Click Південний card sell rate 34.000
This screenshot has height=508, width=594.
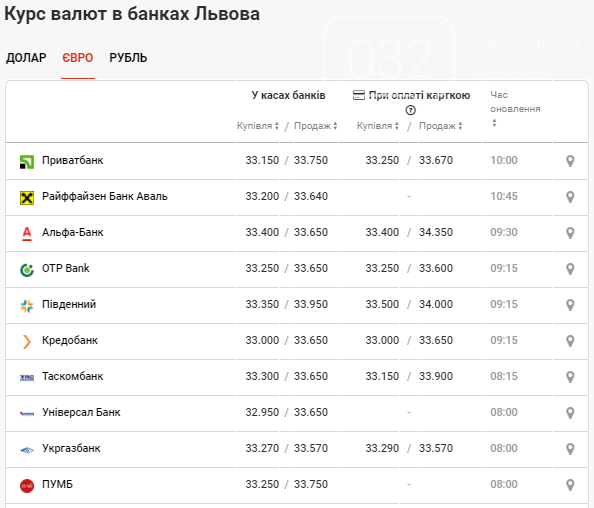coord(436,305)
